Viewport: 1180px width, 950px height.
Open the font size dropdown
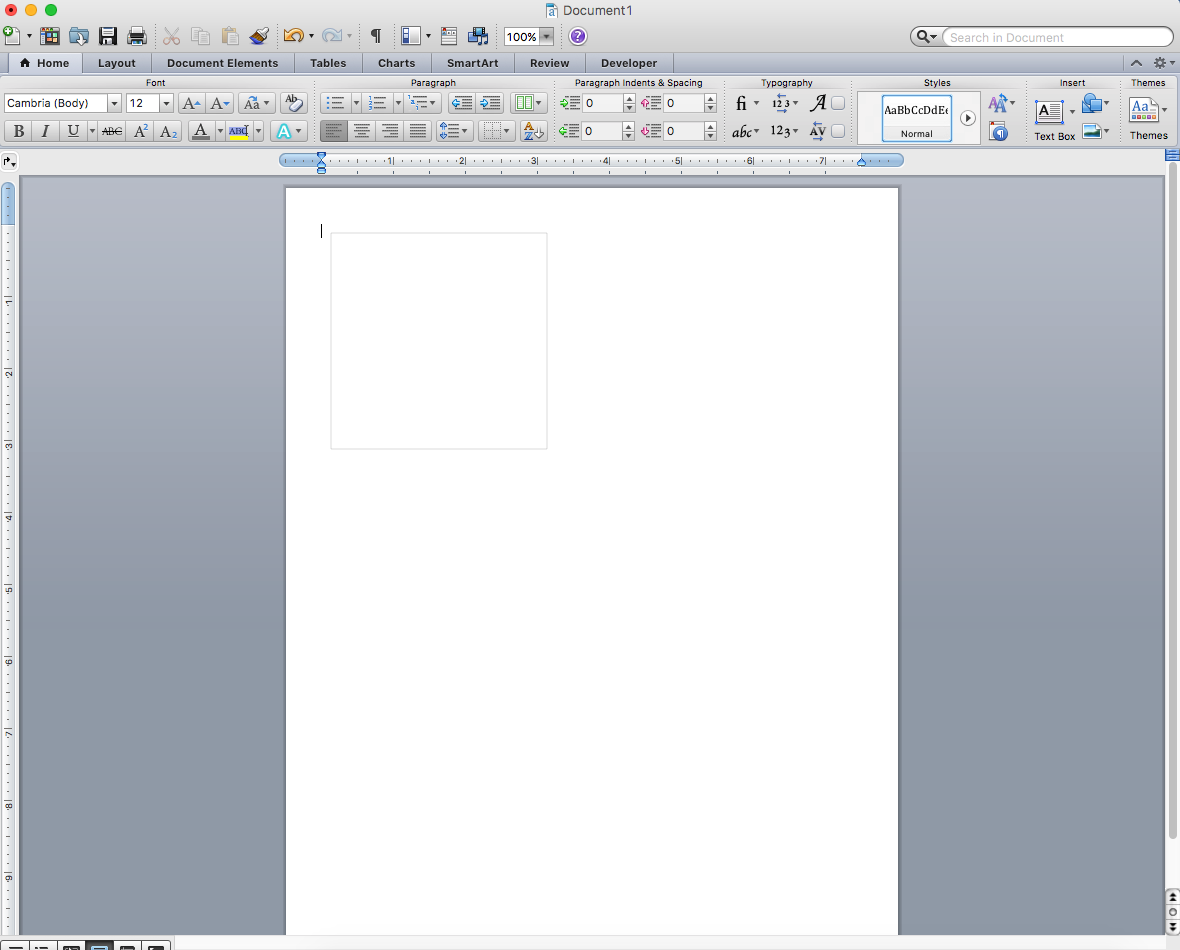click(x=166, y=103)
